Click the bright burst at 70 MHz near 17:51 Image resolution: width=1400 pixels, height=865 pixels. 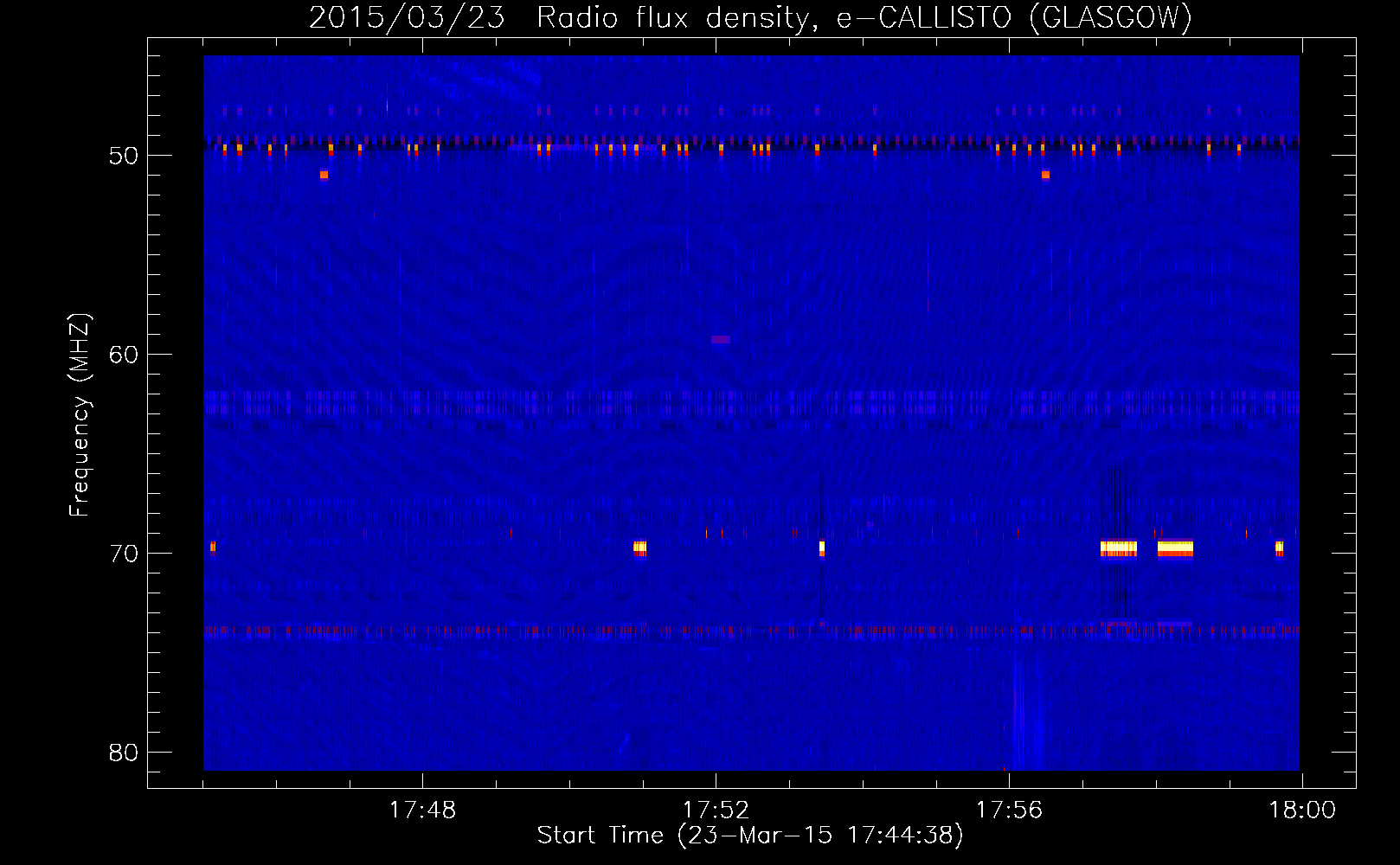639,548
